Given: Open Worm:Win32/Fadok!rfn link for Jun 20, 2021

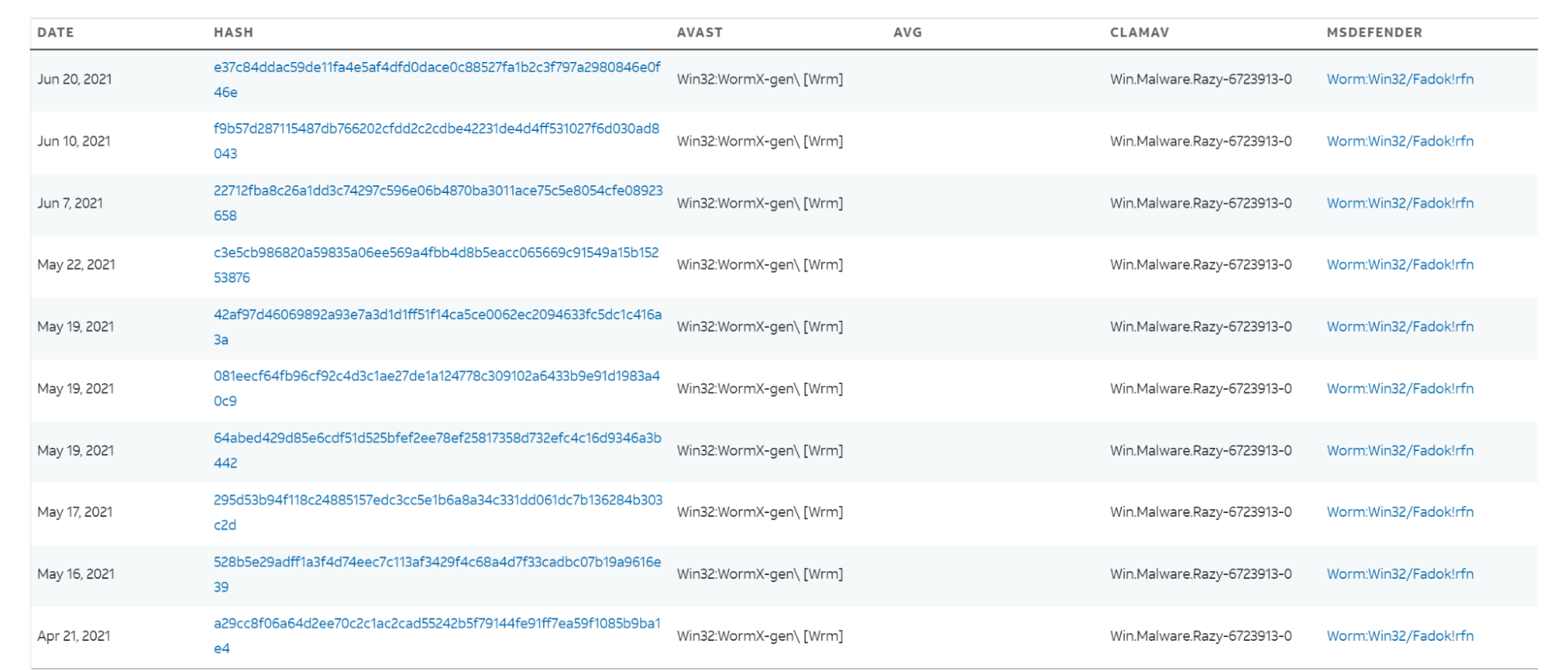Looking at the screenshot, I should pos(1399,79).
